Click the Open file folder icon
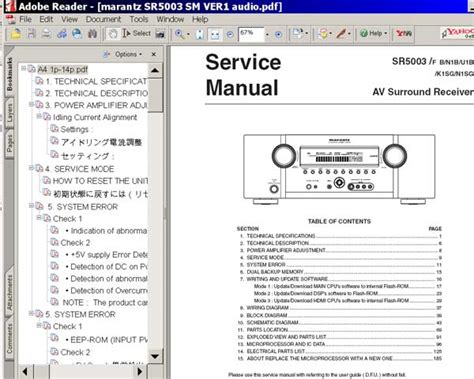Image resolution: width=474 pixels, height=379 pixels. coord(15,34)
